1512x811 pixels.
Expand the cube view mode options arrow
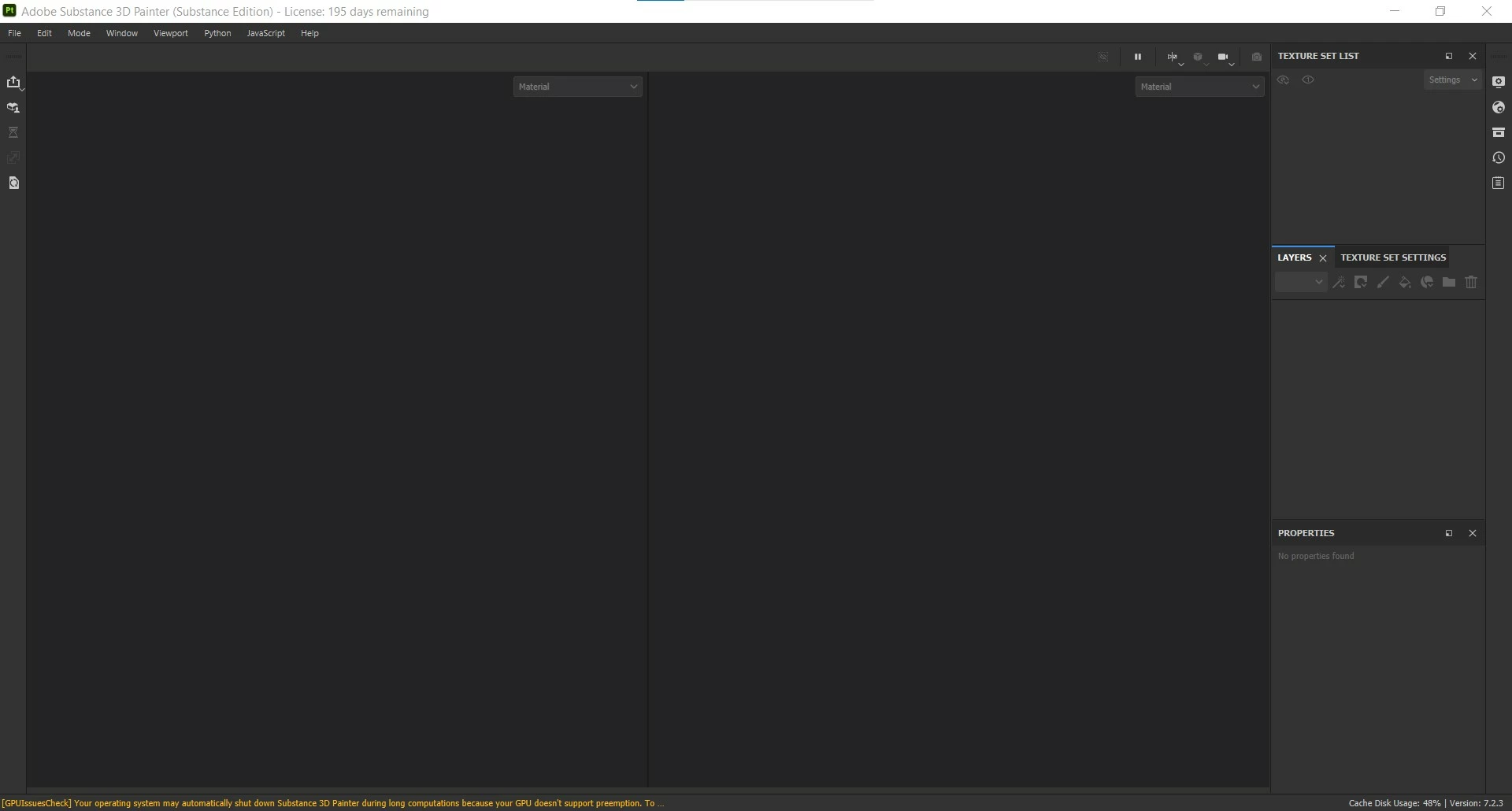pyautogui.click(x=1206, y=64)
